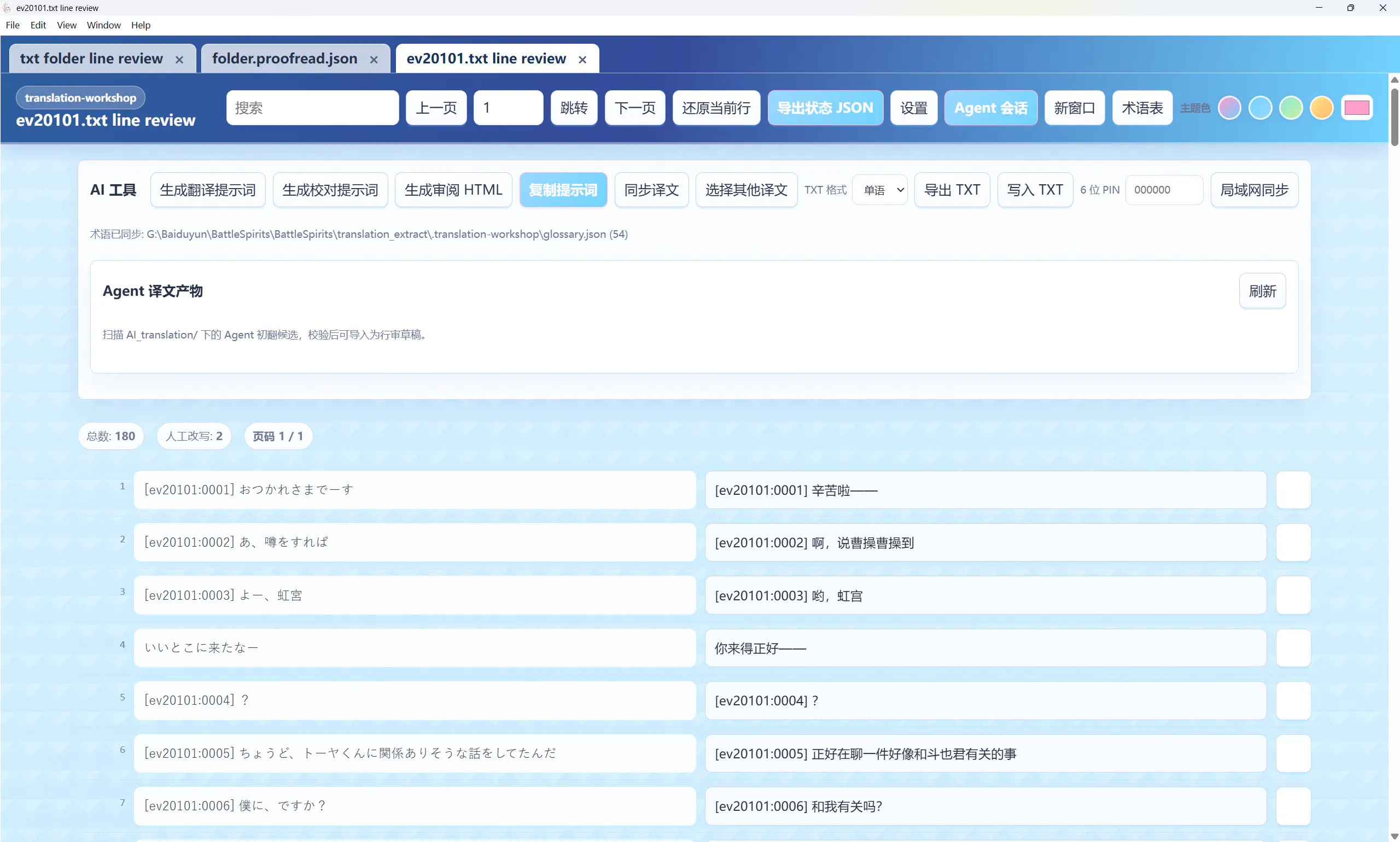Edit translation 哟，虹宫
This screenshot has height=842, width=1400.
[985, 595]
